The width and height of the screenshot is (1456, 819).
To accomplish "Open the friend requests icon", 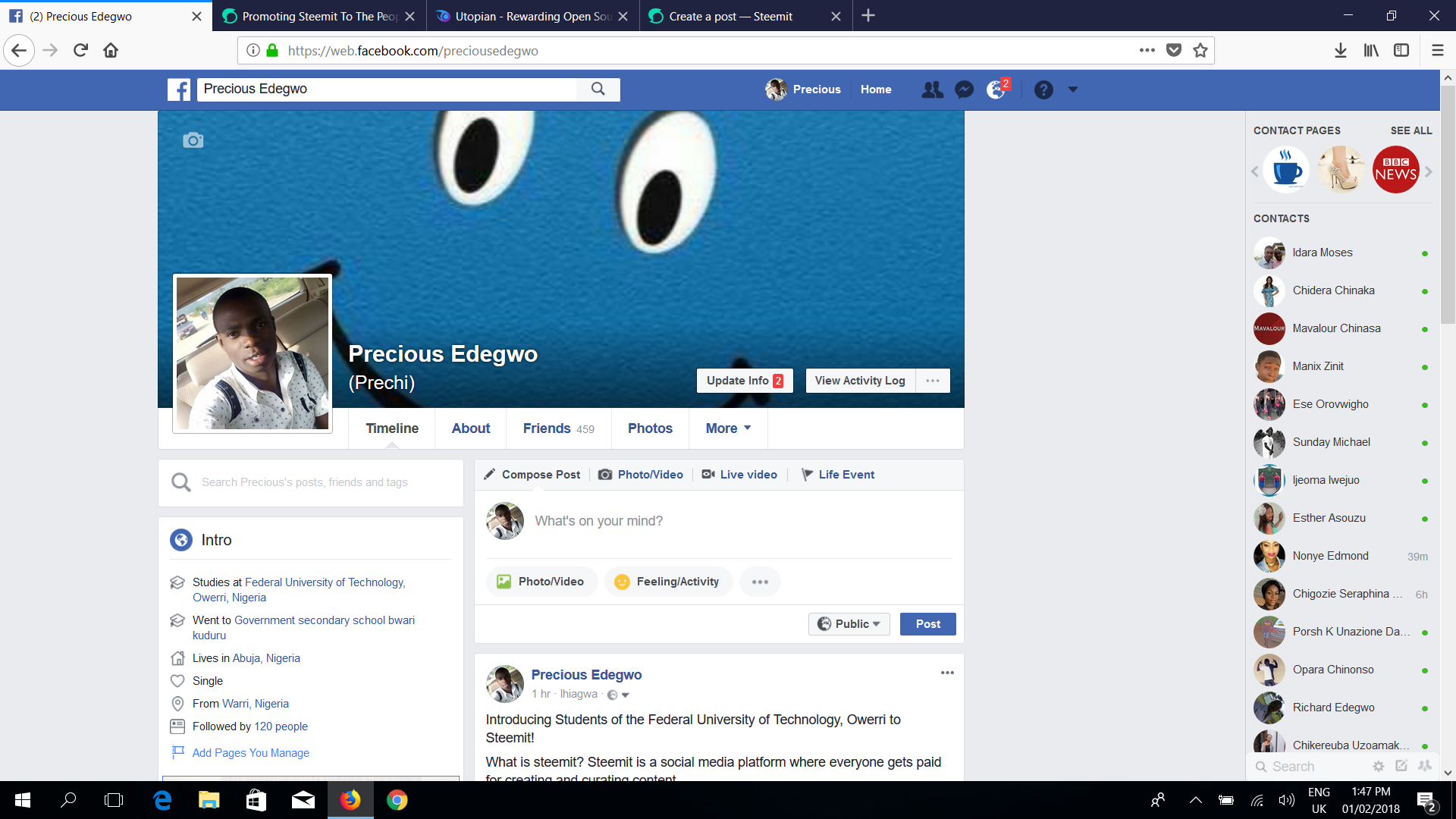I will 932,89.
